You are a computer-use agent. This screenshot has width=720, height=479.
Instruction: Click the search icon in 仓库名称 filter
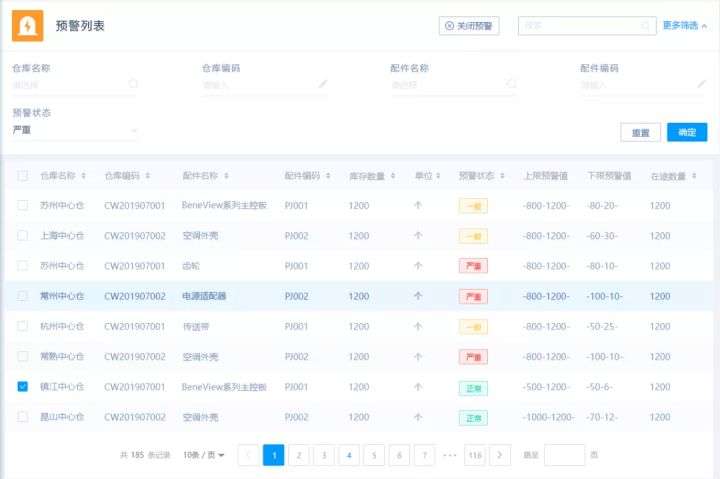[x=133, y=85]
